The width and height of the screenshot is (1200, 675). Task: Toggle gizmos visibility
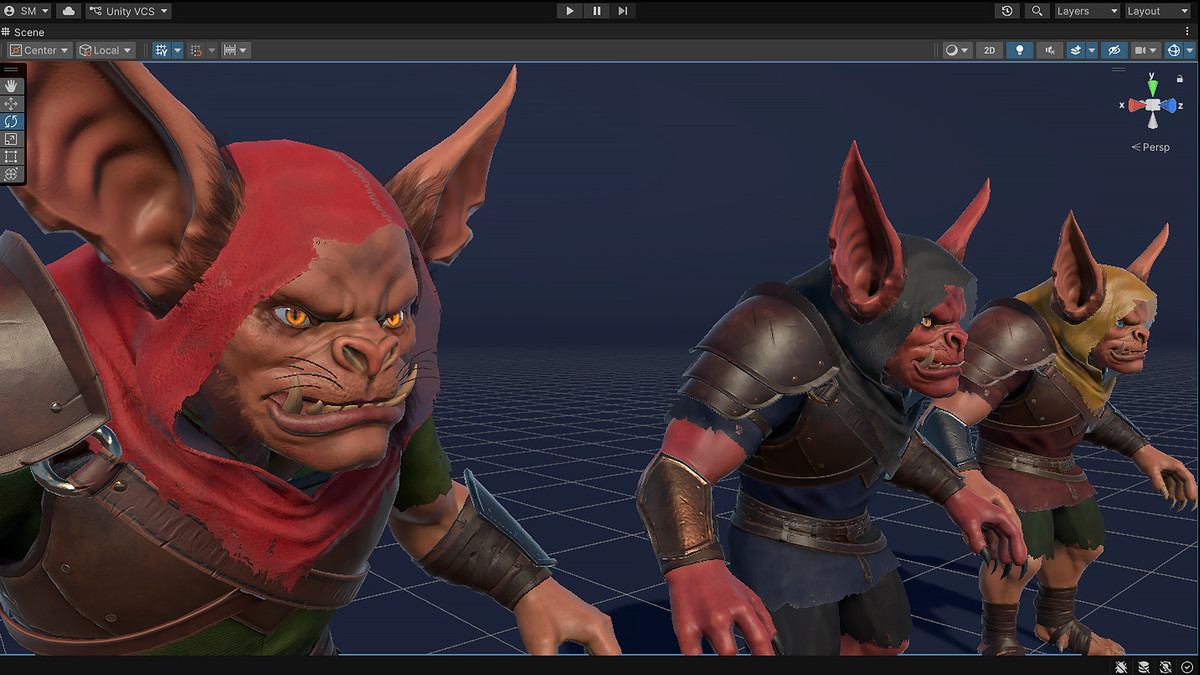tap(1174, 50)
